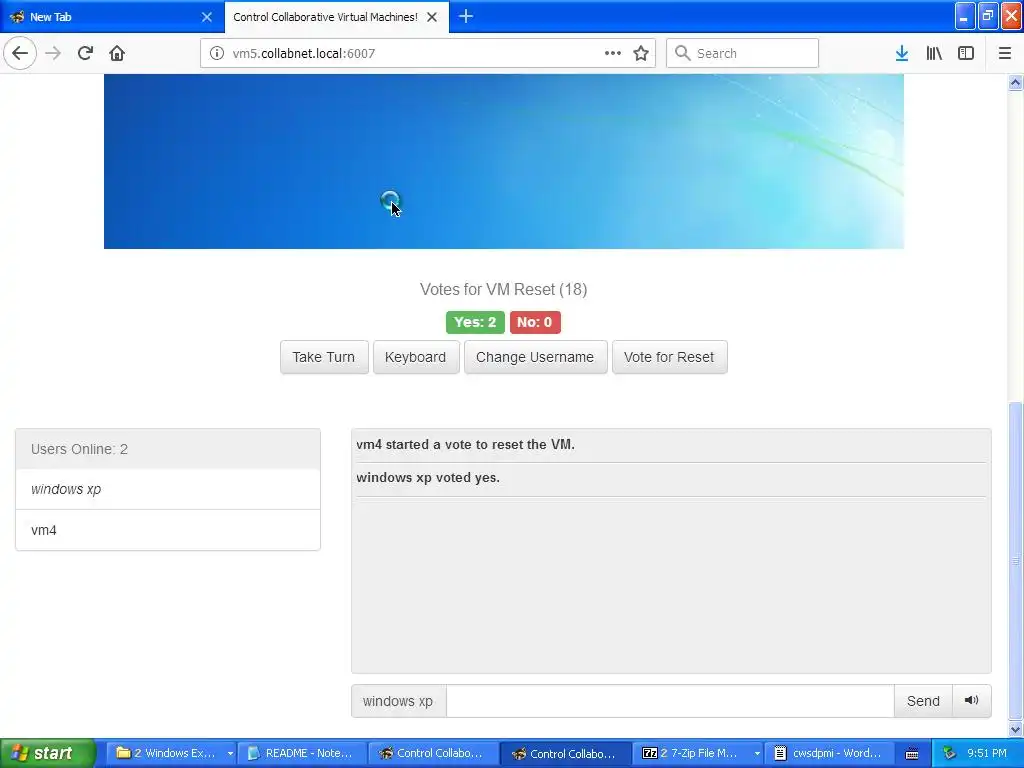Click 'vm4 started a vote' chat message
1024x768 pixels.
coord(466,445)
